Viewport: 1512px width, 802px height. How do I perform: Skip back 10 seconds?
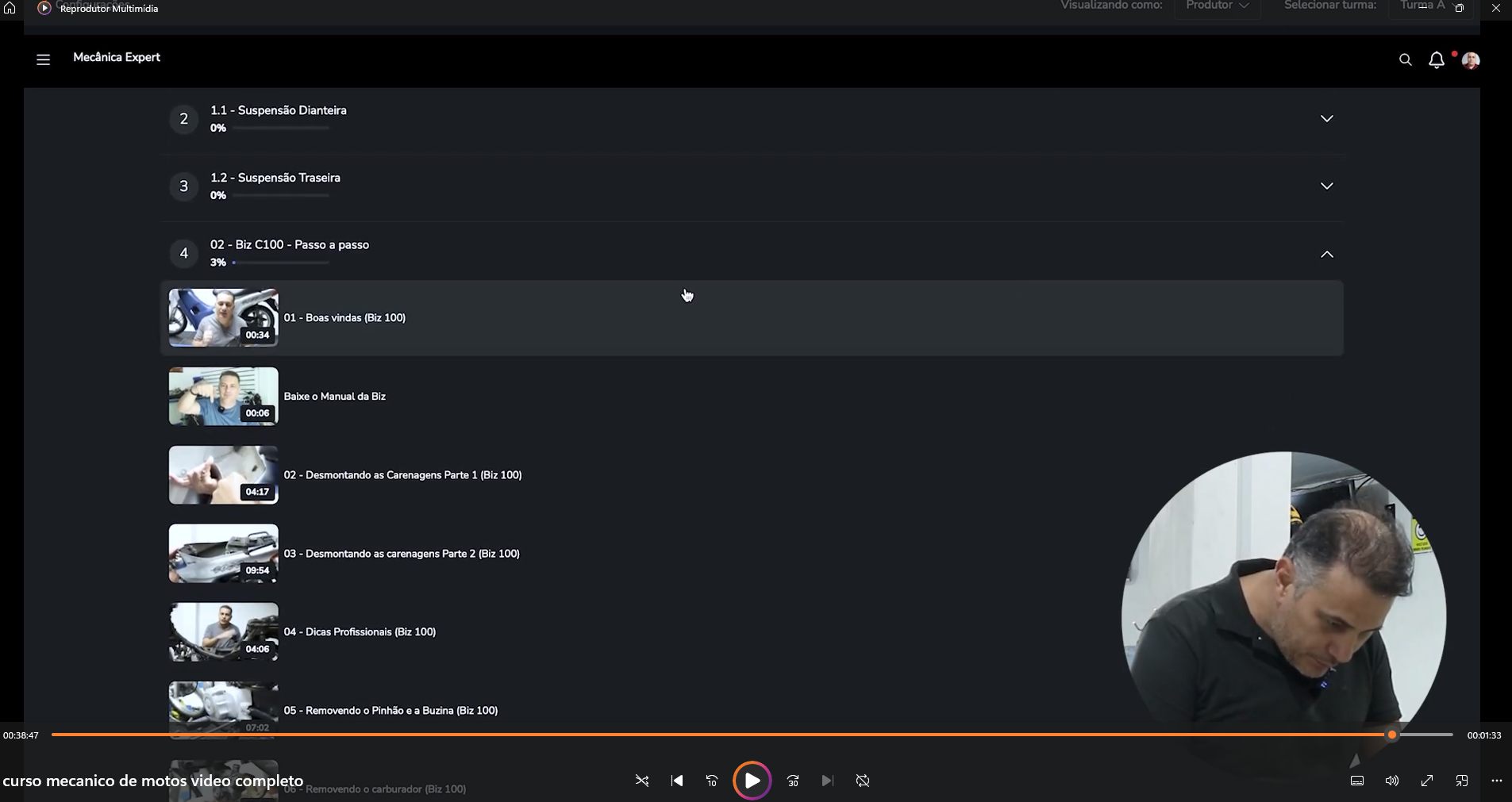[x=711, y=781]
